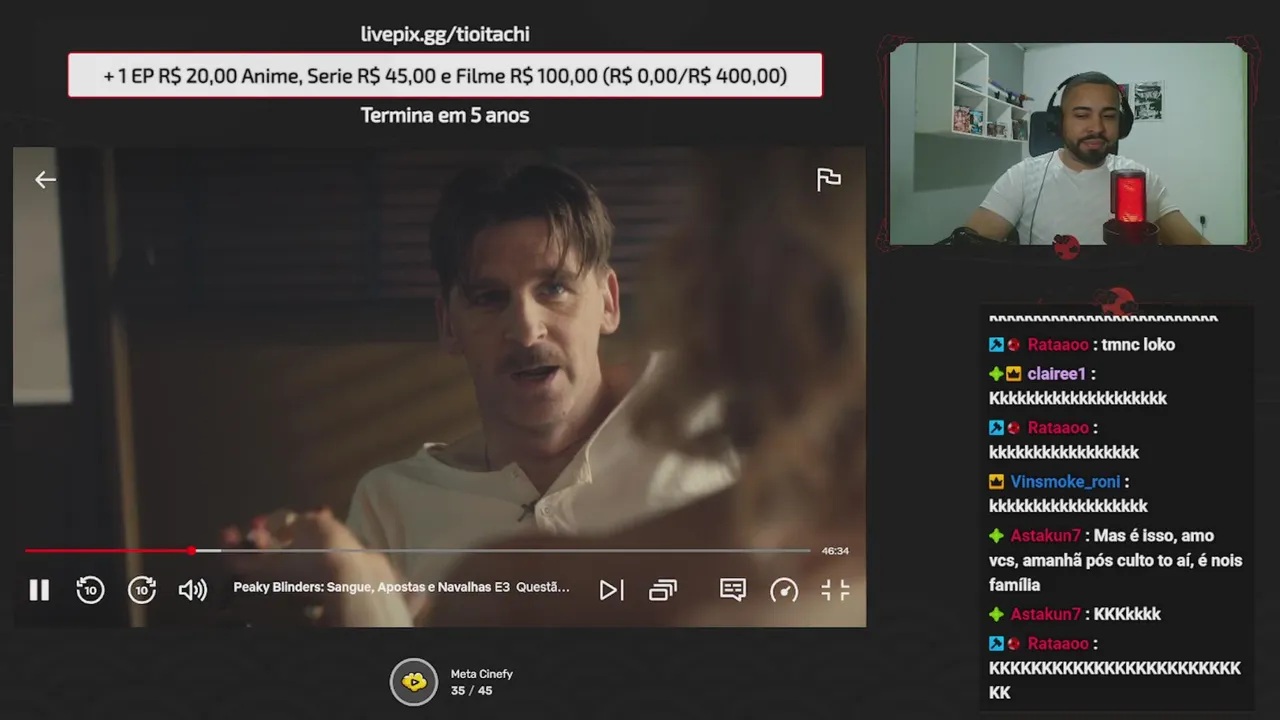Viewport: 1280px width, 720px height.
Task: Exit fullscreen mode
Action: tap(835, 590)
